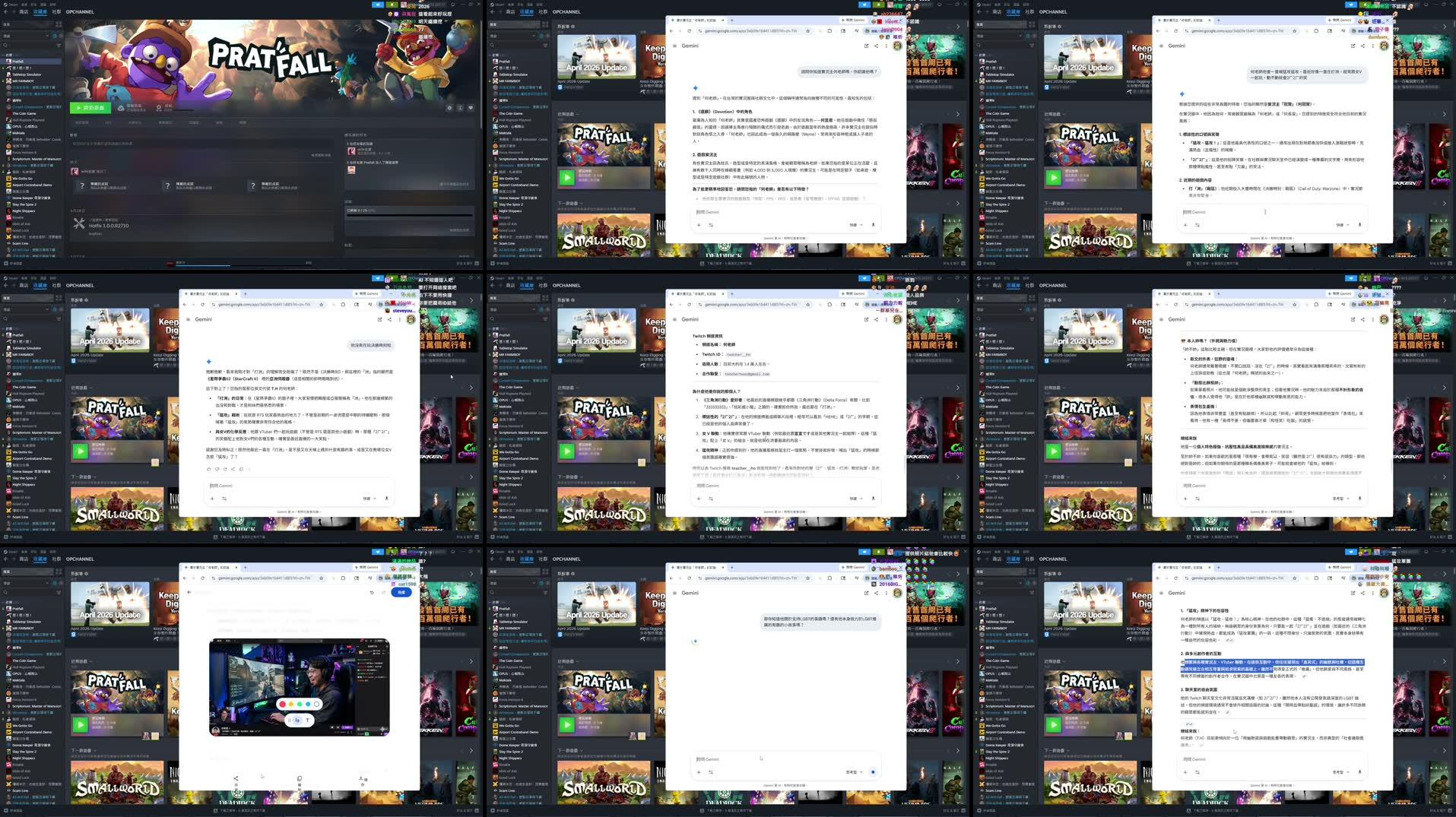Click Steam back arrow, top-left frame
The height and width of the screenshot is (817, 1456).
click(x=5, y=11)
